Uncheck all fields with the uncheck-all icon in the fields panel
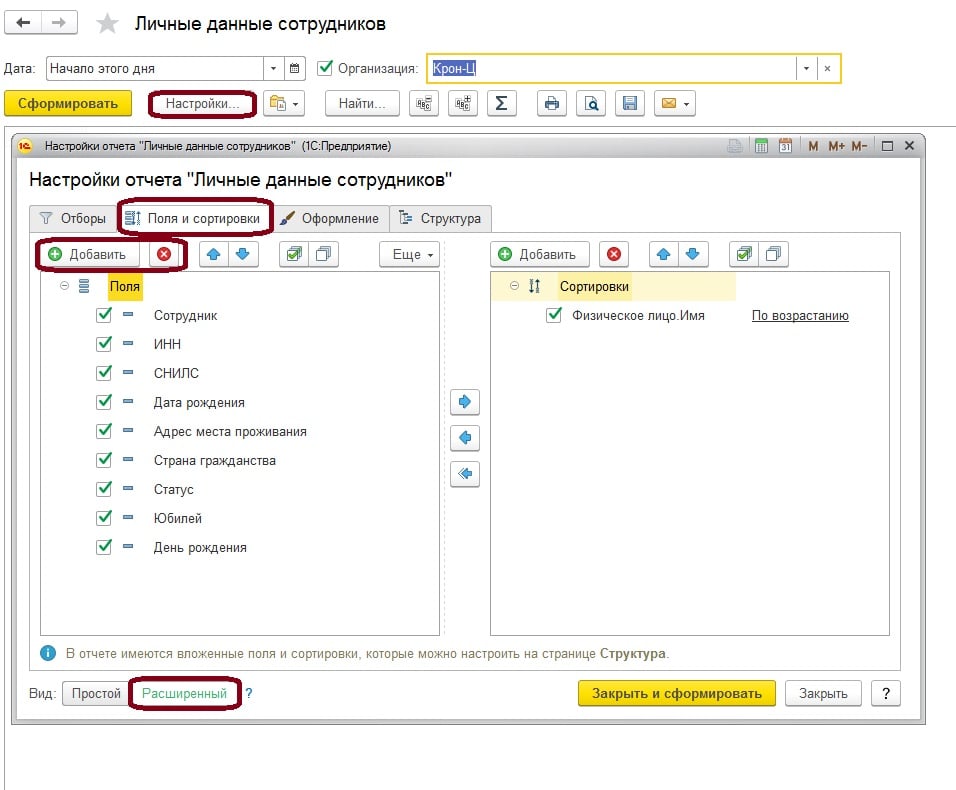The height and width of the screenshot is (790, 956). (x=323, y=254)
